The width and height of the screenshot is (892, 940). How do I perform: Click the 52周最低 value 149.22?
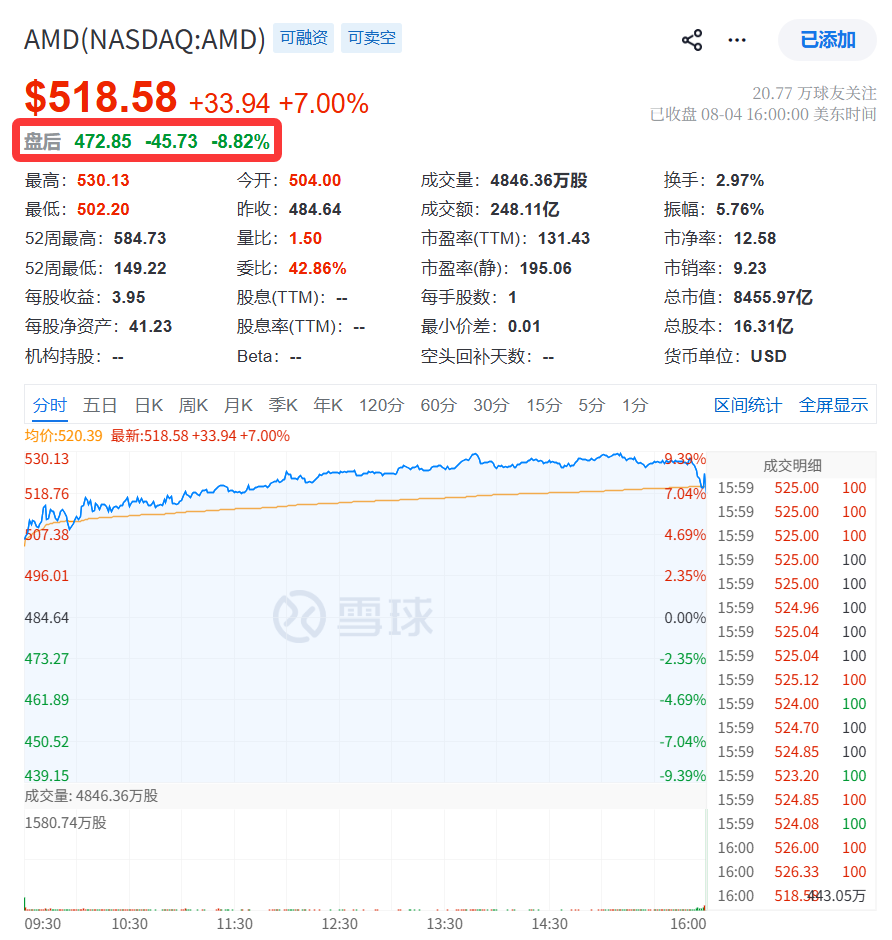point(140,268)
